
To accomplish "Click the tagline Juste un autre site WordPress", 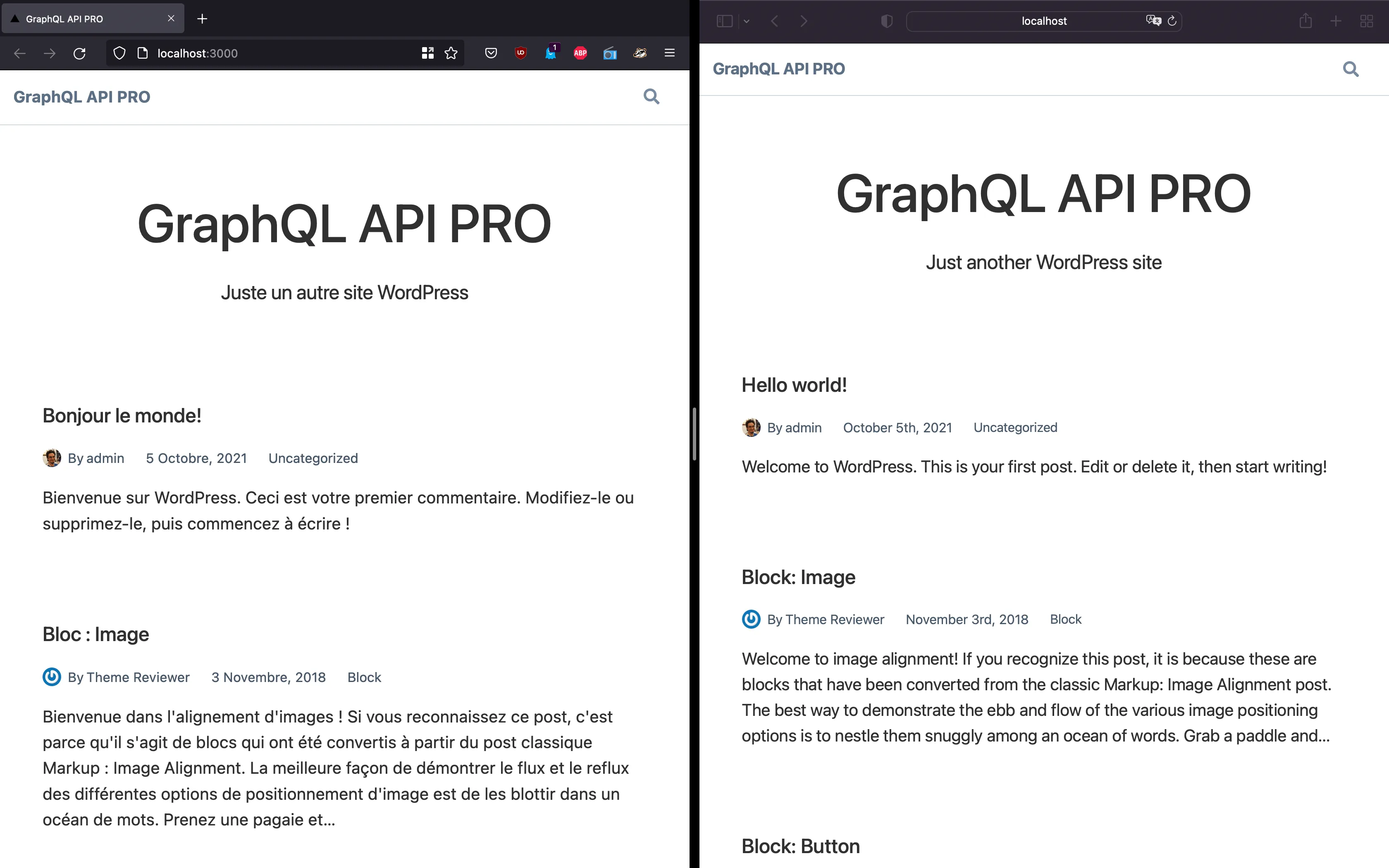I will pyautogui.click(x=344, y=293).
